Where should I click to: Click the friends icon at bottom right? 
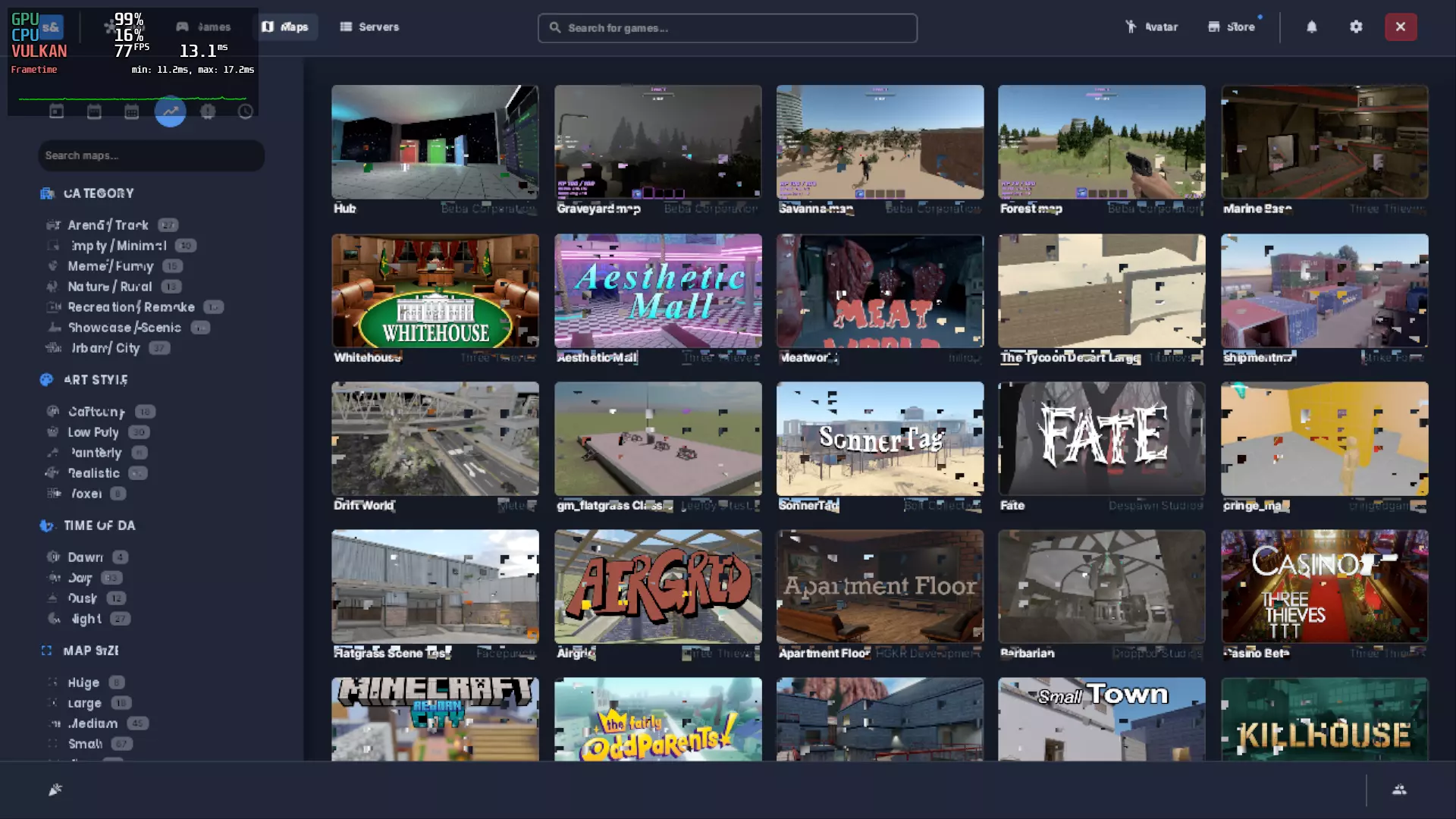tap(1399, 789)
